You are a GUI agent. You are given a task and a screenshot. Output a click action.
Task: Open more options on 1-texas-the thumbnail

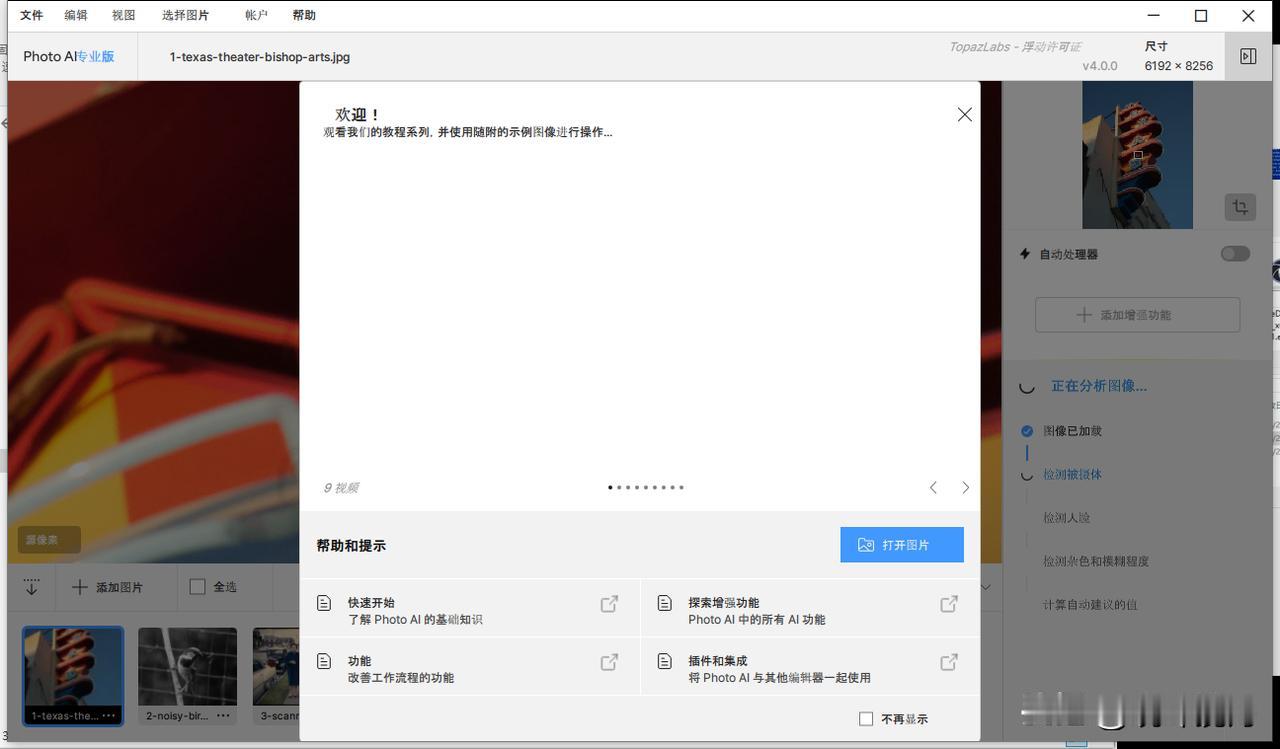pos(109,716)
